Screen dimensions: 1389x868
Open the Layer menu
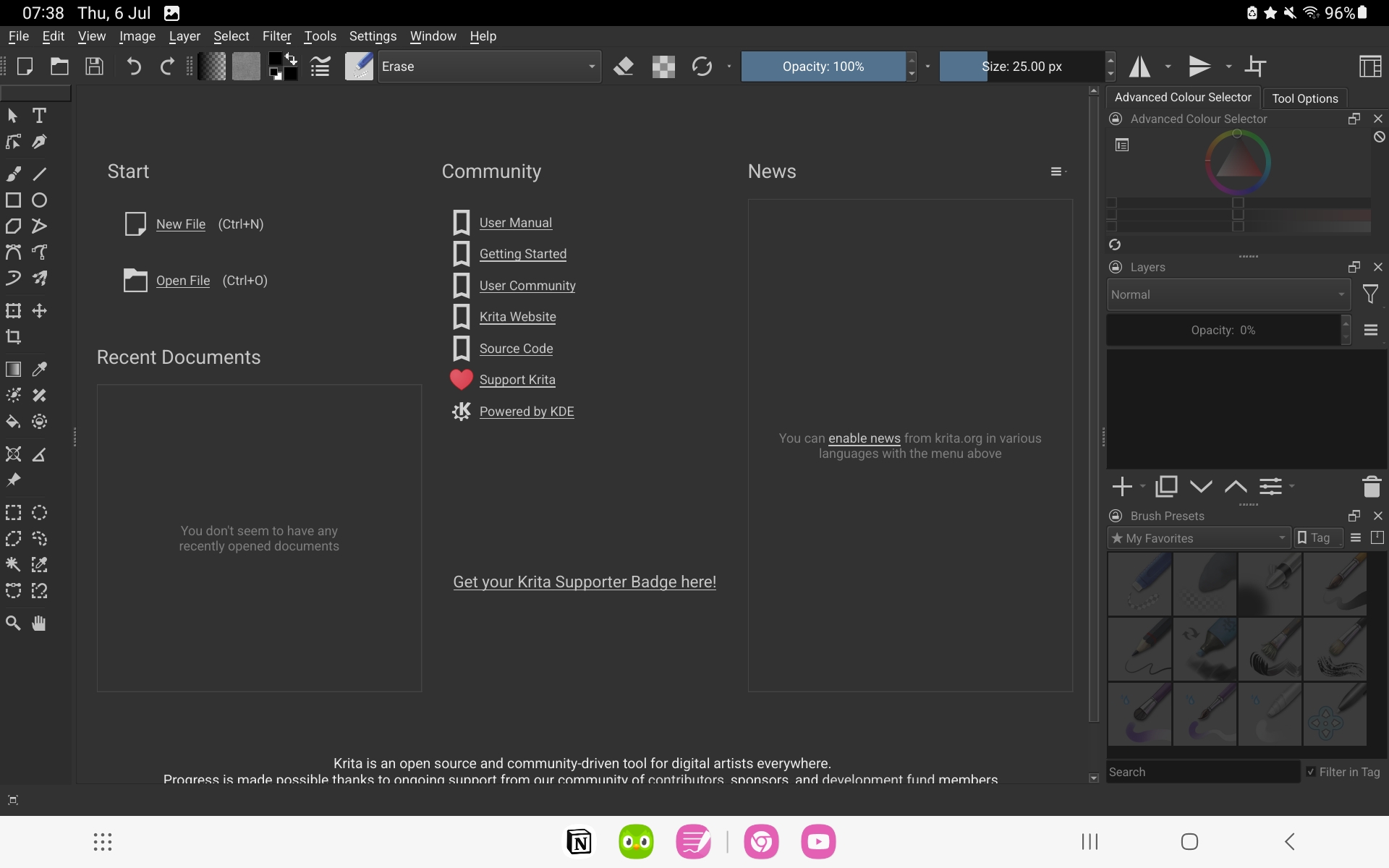pyautogui.click(x=184, y=36)
